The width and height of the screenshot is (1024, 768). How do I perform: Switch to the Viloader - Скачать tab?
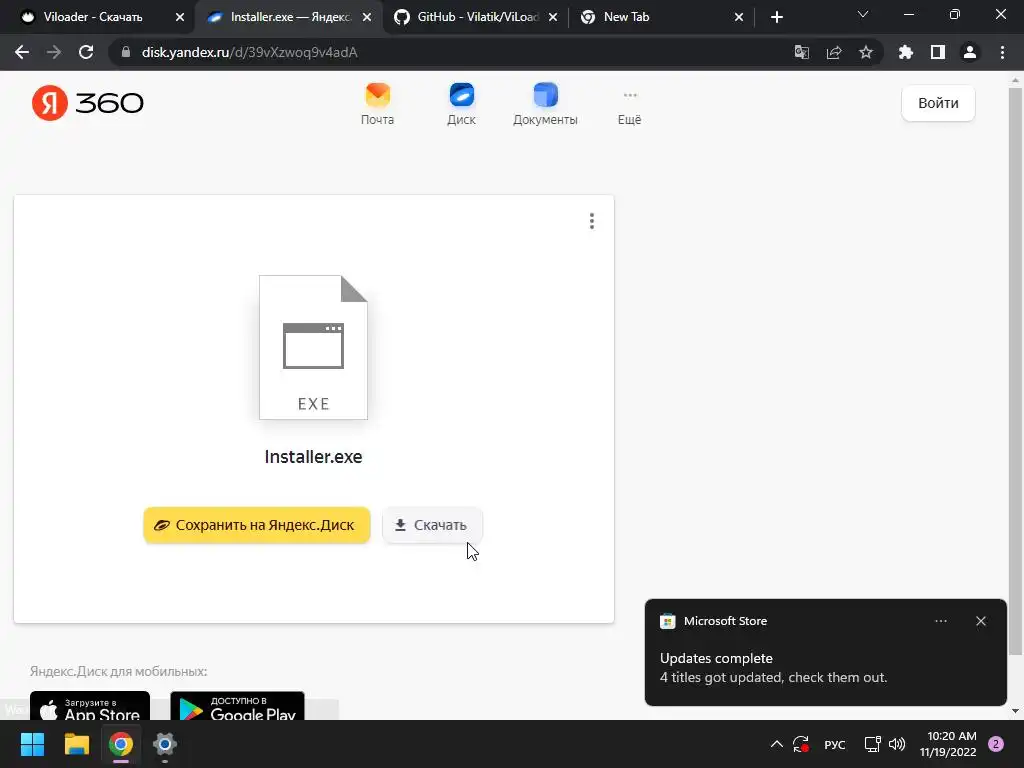pos(93,17)
